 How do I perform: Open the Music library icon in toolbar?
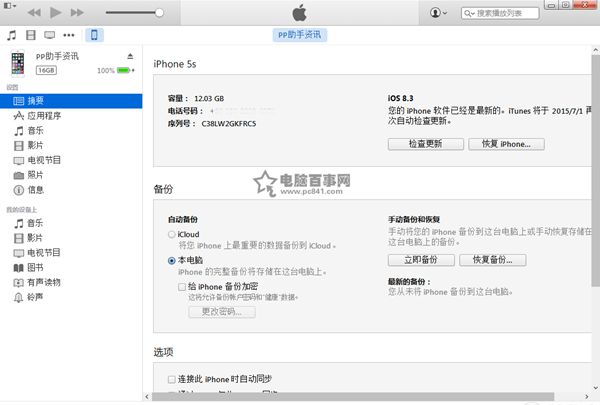12,35
